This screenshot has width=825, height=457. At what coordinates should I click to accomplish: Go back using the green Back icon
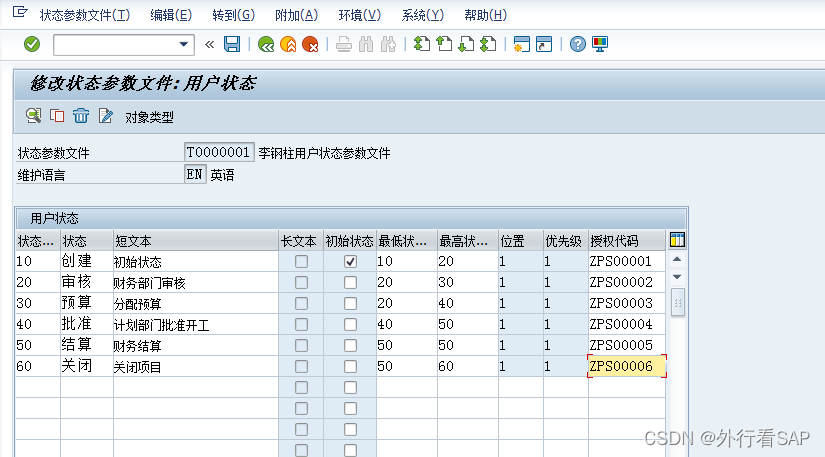[266, 44]
